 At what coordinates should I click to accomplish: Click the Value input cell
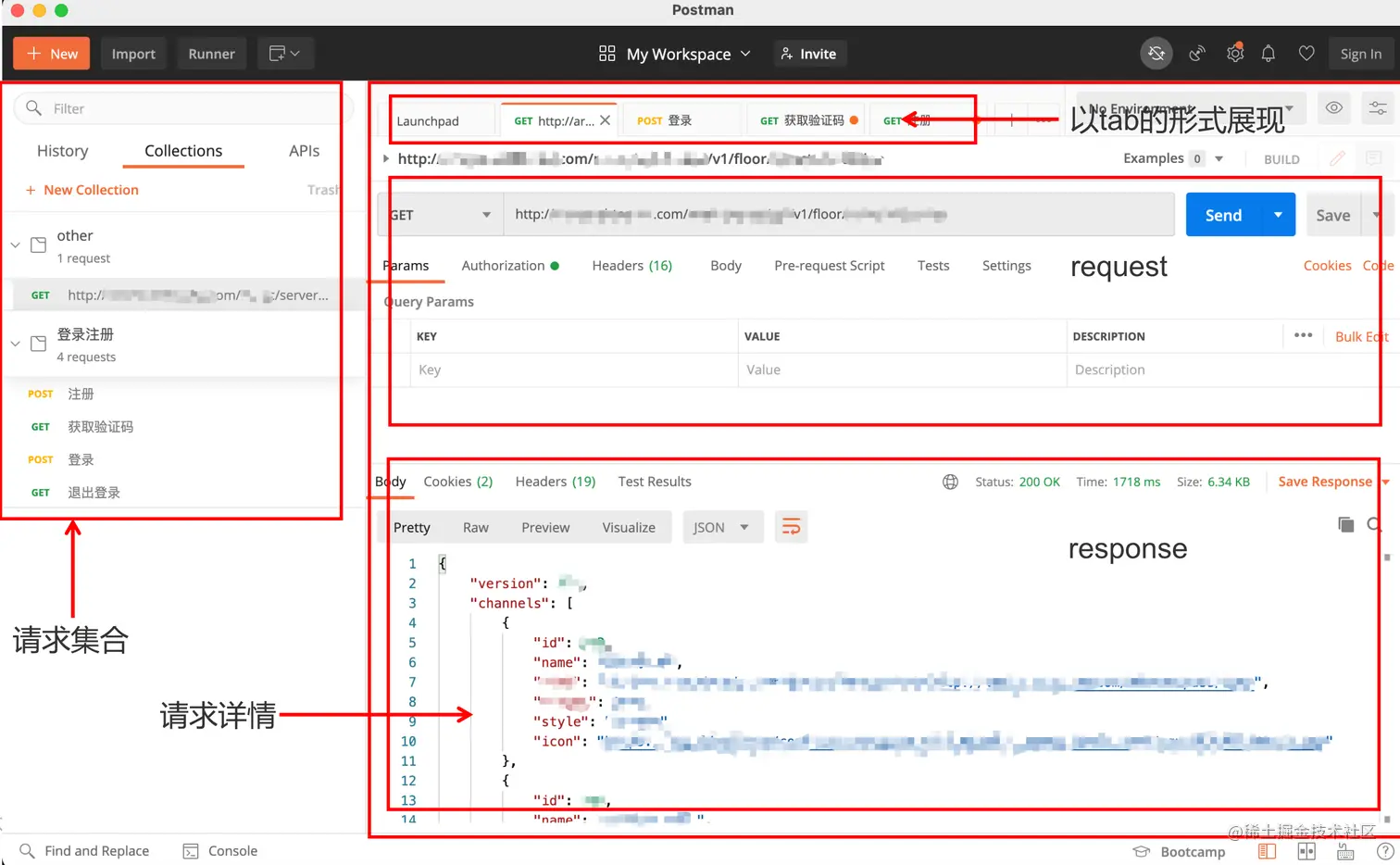tap(903, 370)
